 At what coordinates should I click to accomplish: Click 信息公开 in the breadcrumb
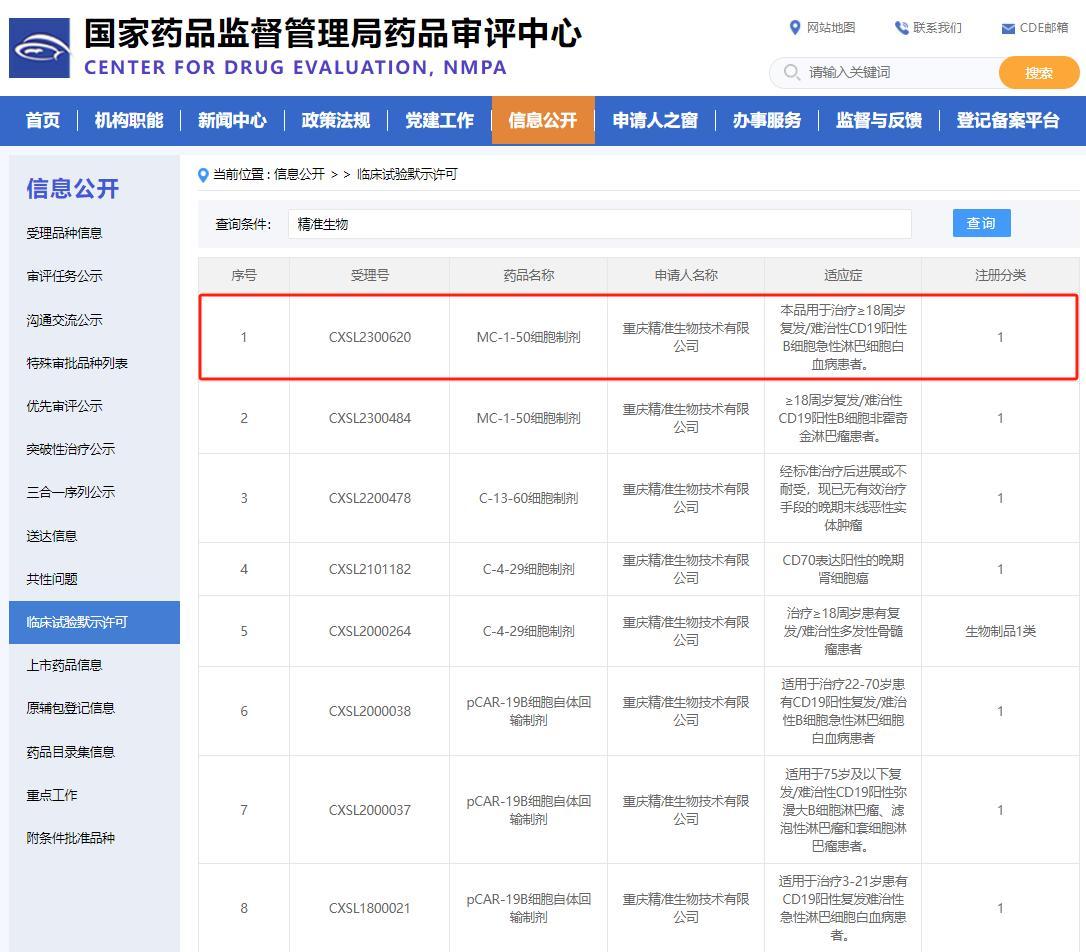(299, 175)
